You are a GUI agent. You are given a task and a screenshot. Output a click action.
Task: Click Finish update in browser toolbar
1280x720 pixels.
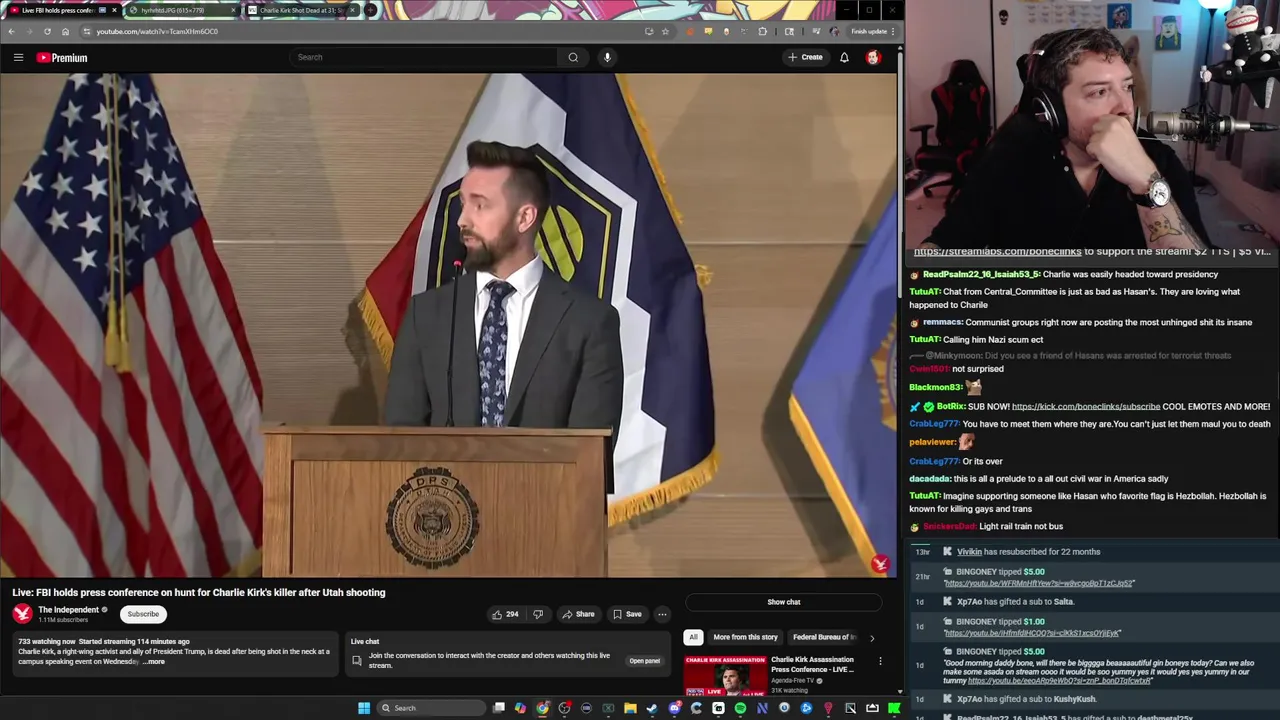872,31
